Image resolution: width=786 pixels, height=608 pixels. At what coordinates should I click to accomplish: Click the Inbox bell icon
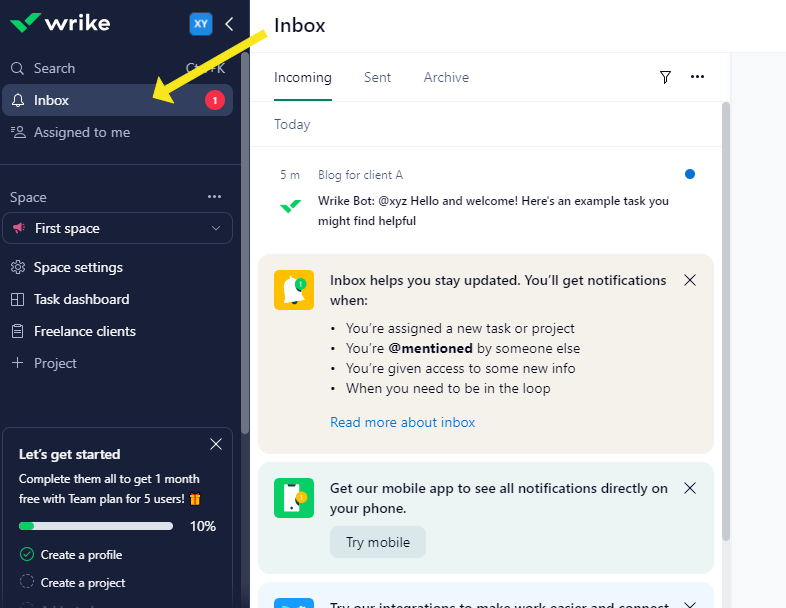[x=18, y=100]
